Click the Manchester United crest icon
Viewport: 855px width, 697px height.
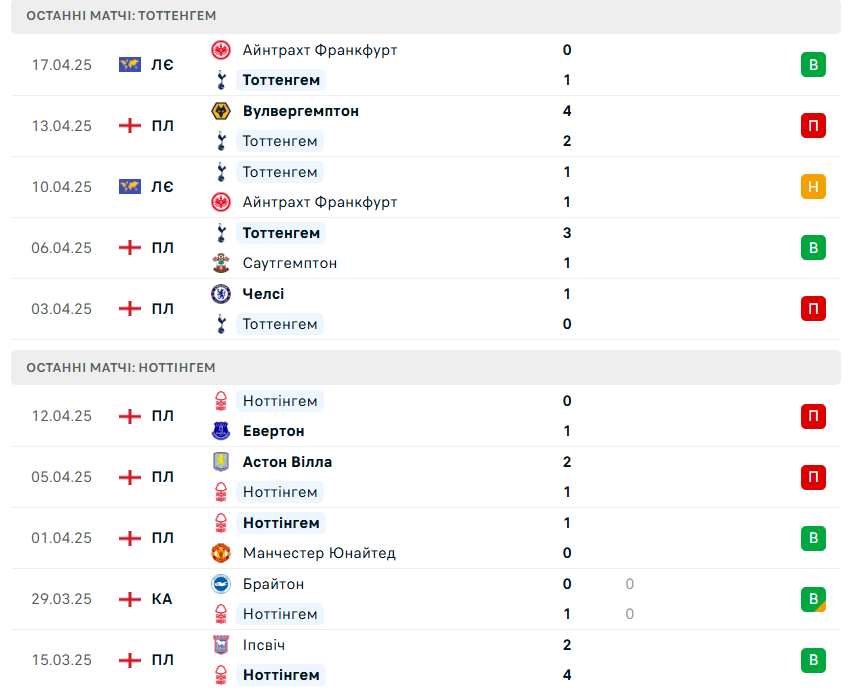[221, 553]
